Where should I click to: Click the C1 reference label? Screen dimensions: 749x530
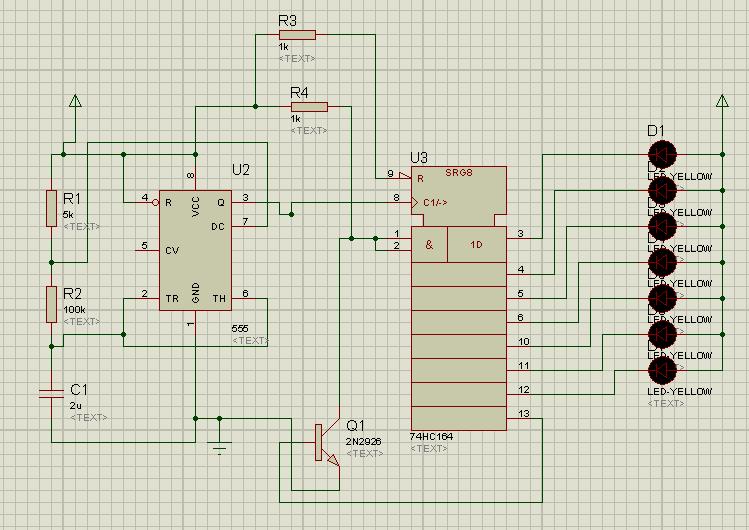[79, 390]
